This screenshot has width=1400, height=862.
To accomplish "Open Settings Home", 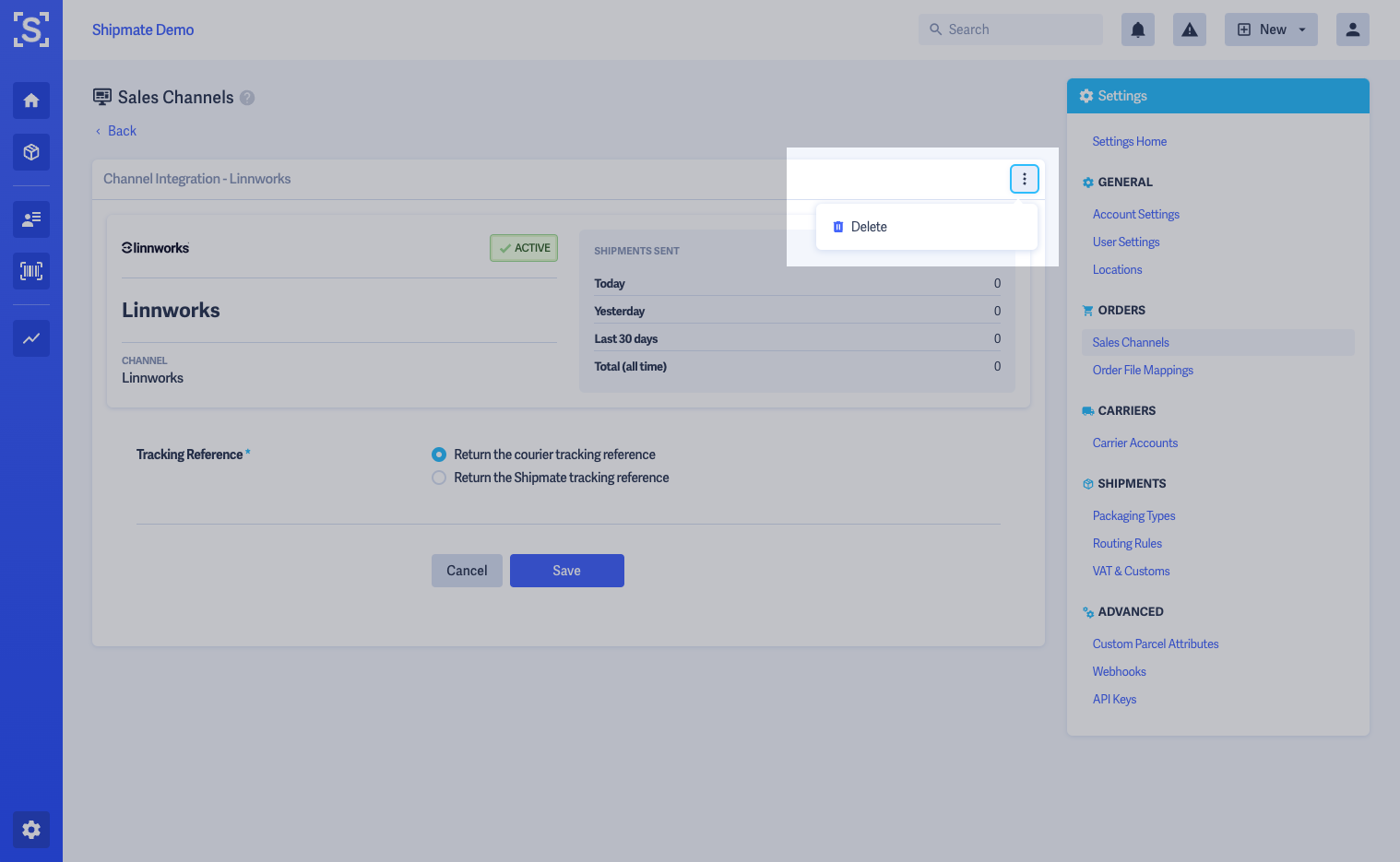I will tap(1130, 141).
